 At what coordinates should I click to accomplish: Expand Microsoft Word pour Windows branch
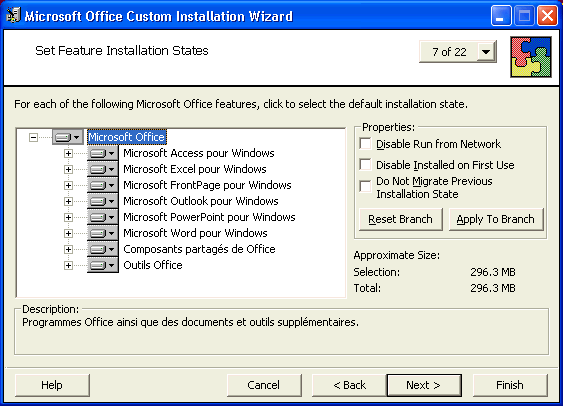pyautogui.click(x=68, y=233)
